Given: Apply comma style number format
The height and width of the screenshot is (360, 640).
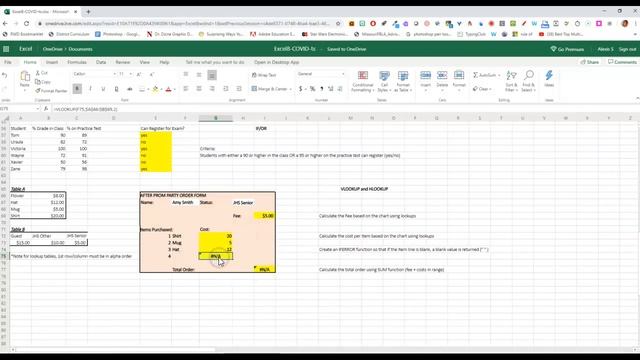Looking at the screenshot, I should point(322,89).
